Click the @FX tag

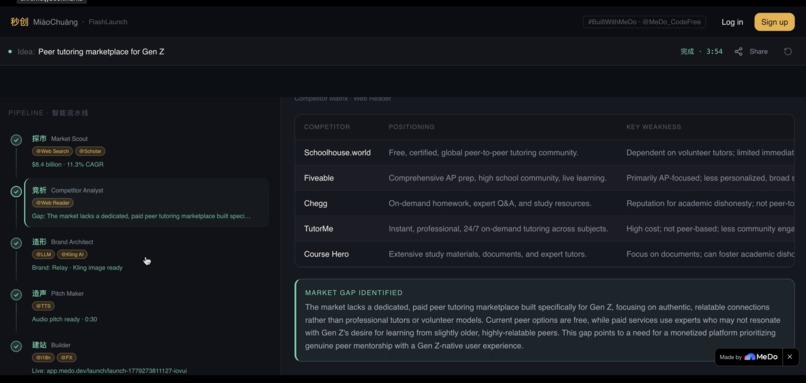66,357
